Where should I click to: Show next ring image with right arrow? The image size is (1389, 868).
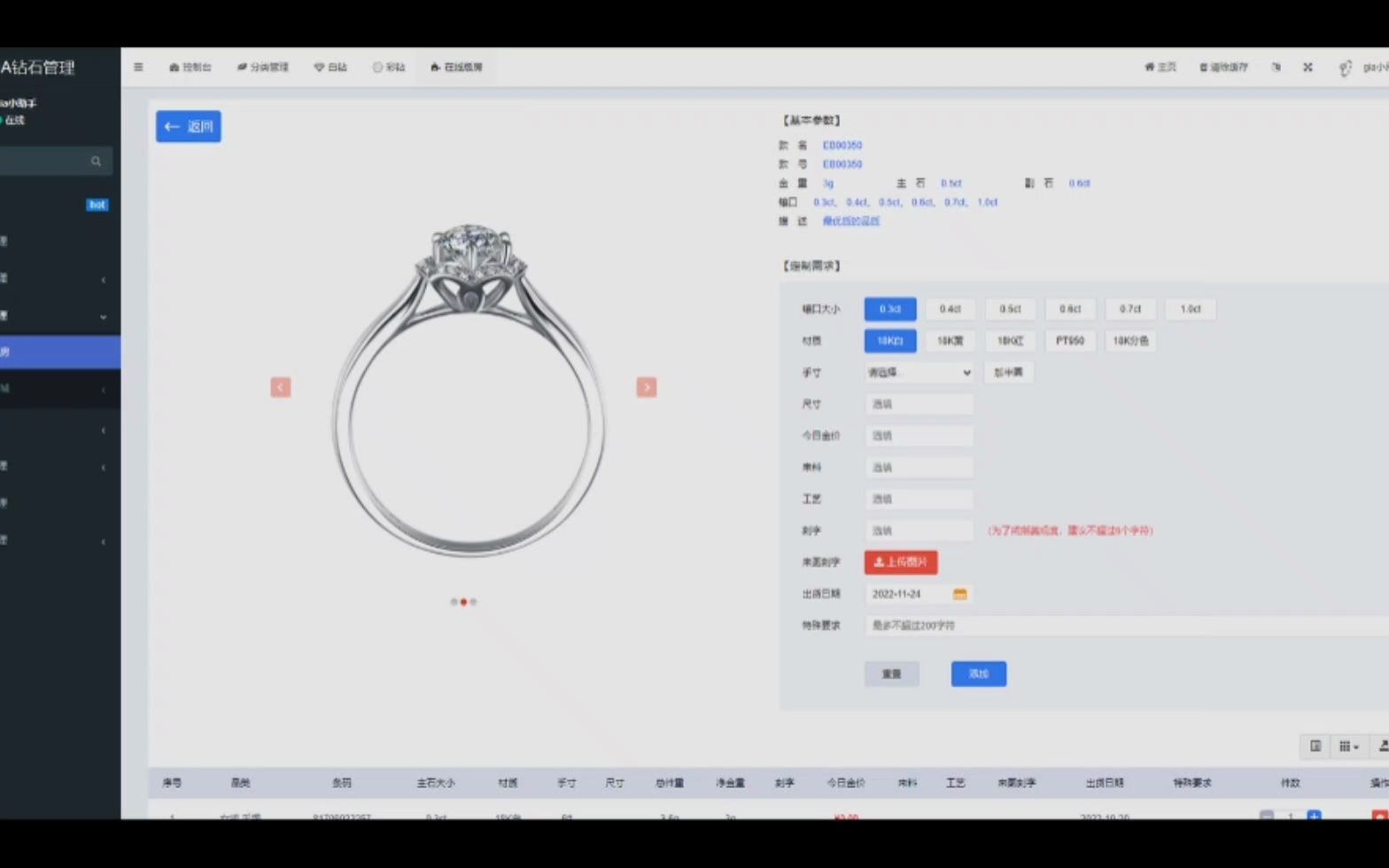tap(647, 387)
